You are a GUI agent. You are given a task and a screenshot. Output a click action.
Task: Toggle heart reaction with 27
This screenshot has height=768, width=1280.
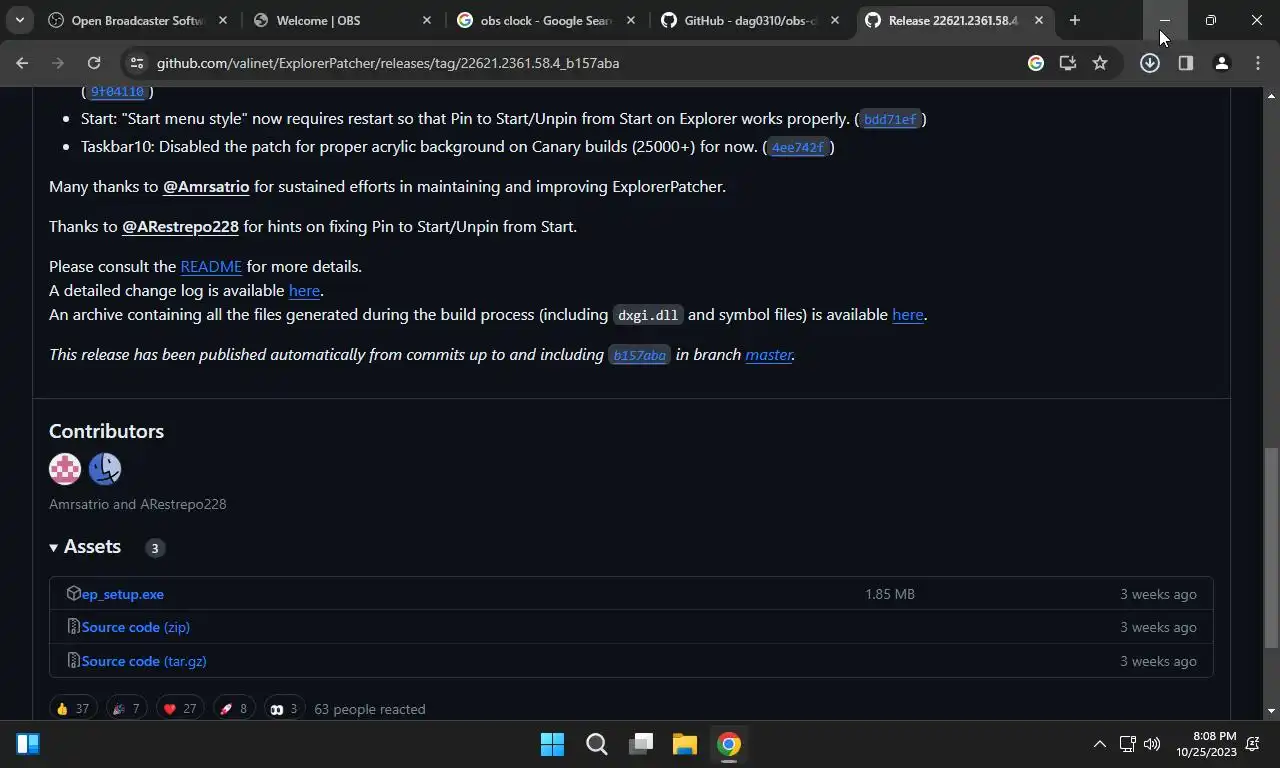coord(180,708)
